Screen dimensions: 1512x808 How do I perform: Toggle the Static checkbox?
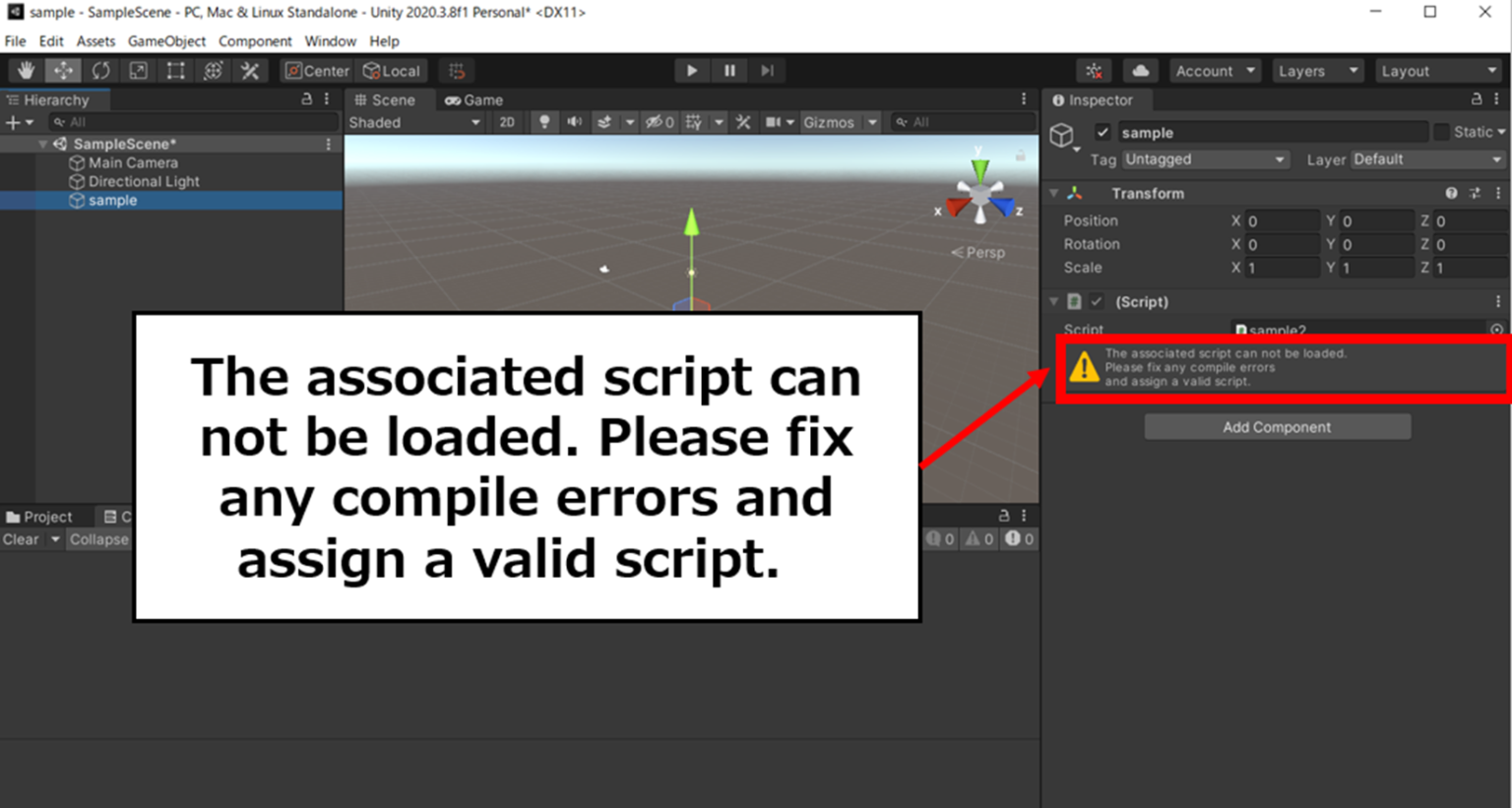[x=1442, y=132]
